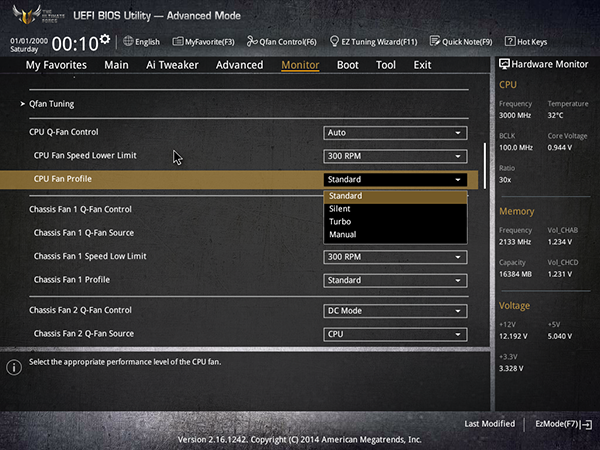Switch to the Main tab
The height and width of the screenshot is (450, 600).
point(116,65)
